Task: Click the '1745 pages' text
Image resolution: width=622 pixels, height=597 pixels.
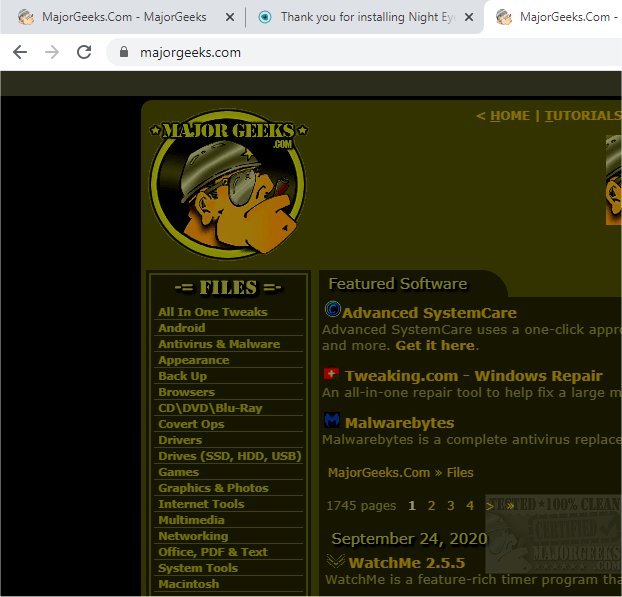Action: (361, 506)
